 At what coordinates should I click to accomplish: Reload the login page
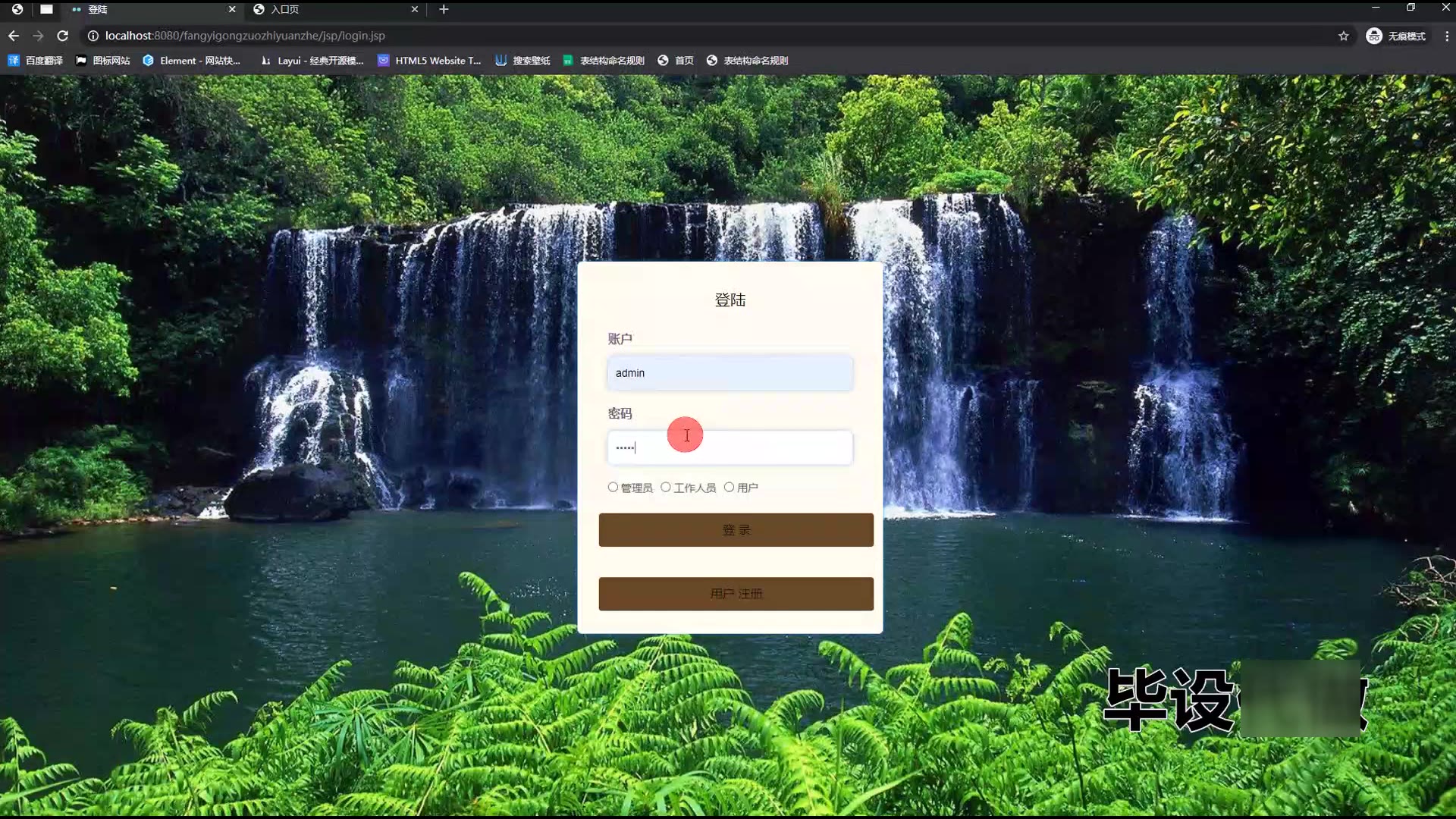coord(63,36)
